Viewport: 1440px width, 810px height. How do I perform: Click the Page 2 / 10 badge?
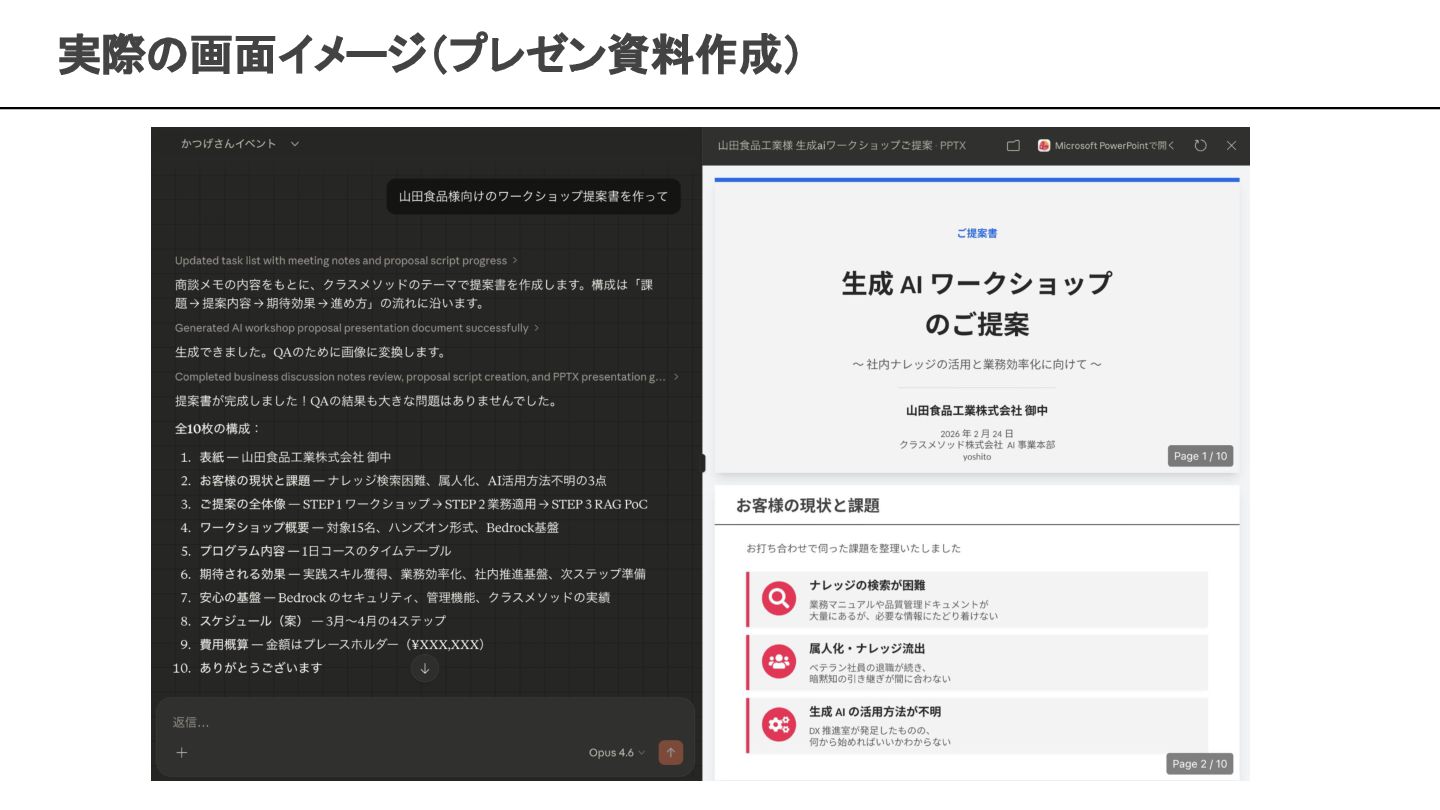[1200, 764]
